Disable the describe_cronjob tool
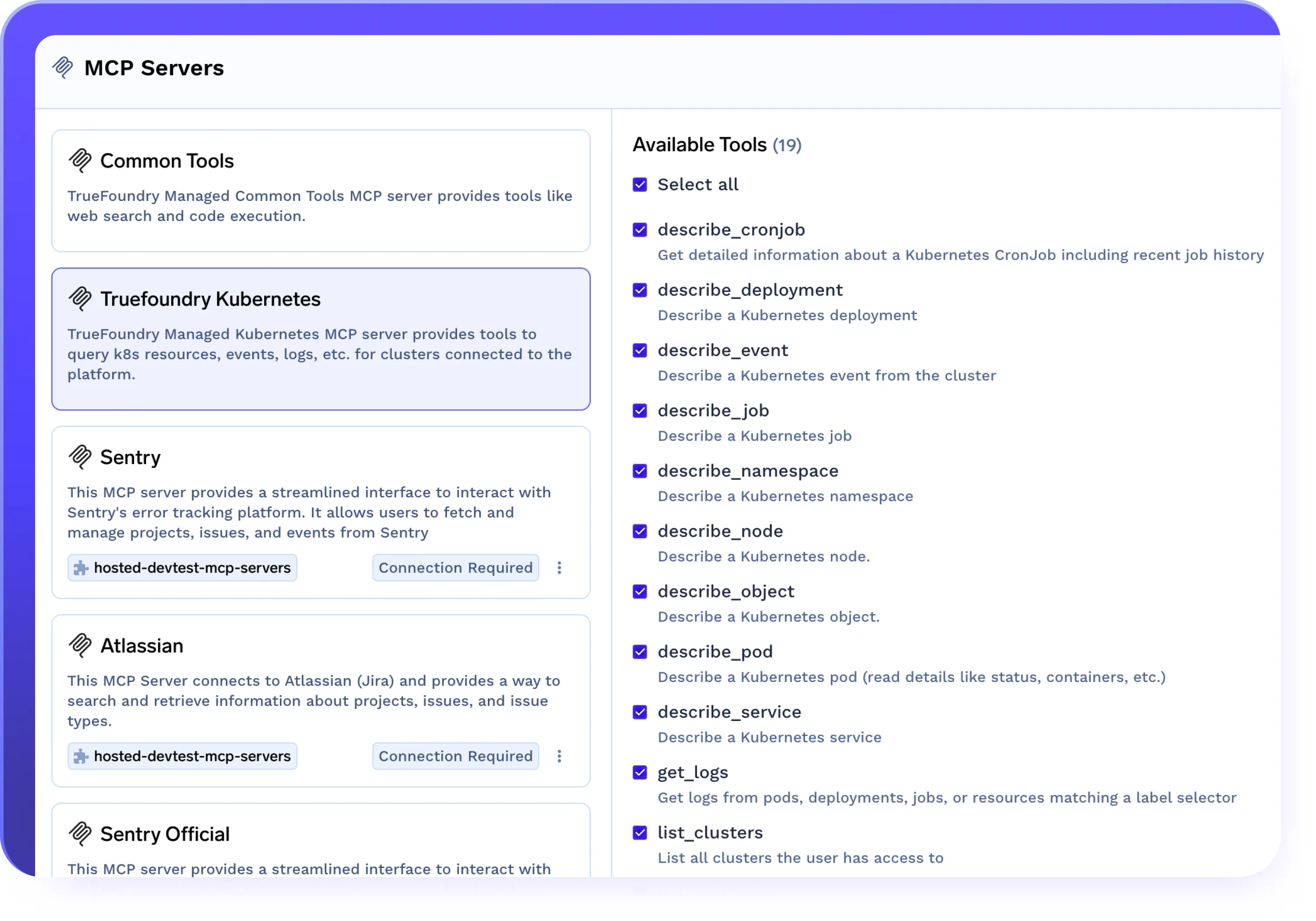Viewport: 1316px width, 921px height. click(640, 230)
